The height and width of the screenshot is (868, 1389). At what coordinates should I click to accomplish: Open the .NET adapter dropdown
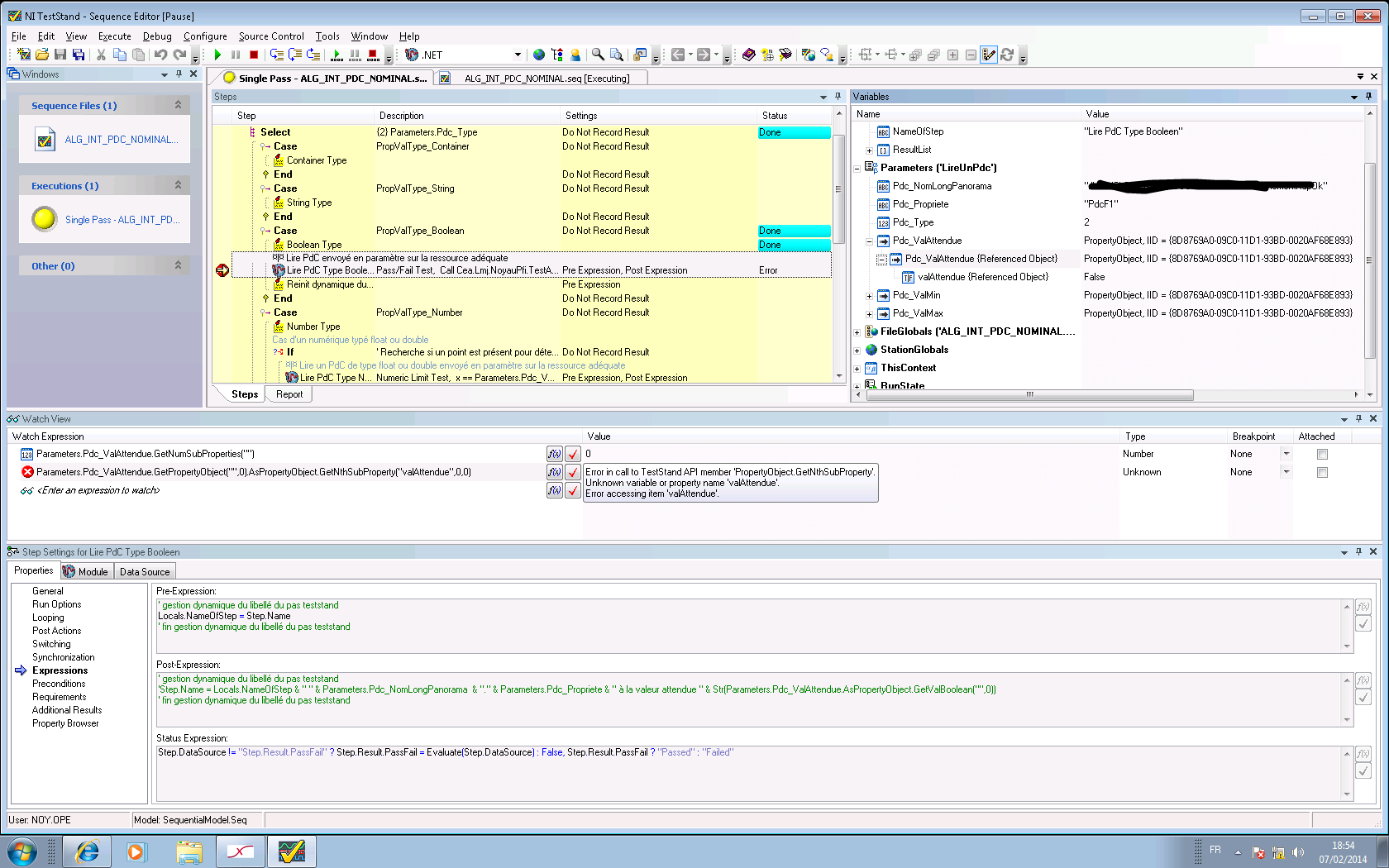[518, 55]
